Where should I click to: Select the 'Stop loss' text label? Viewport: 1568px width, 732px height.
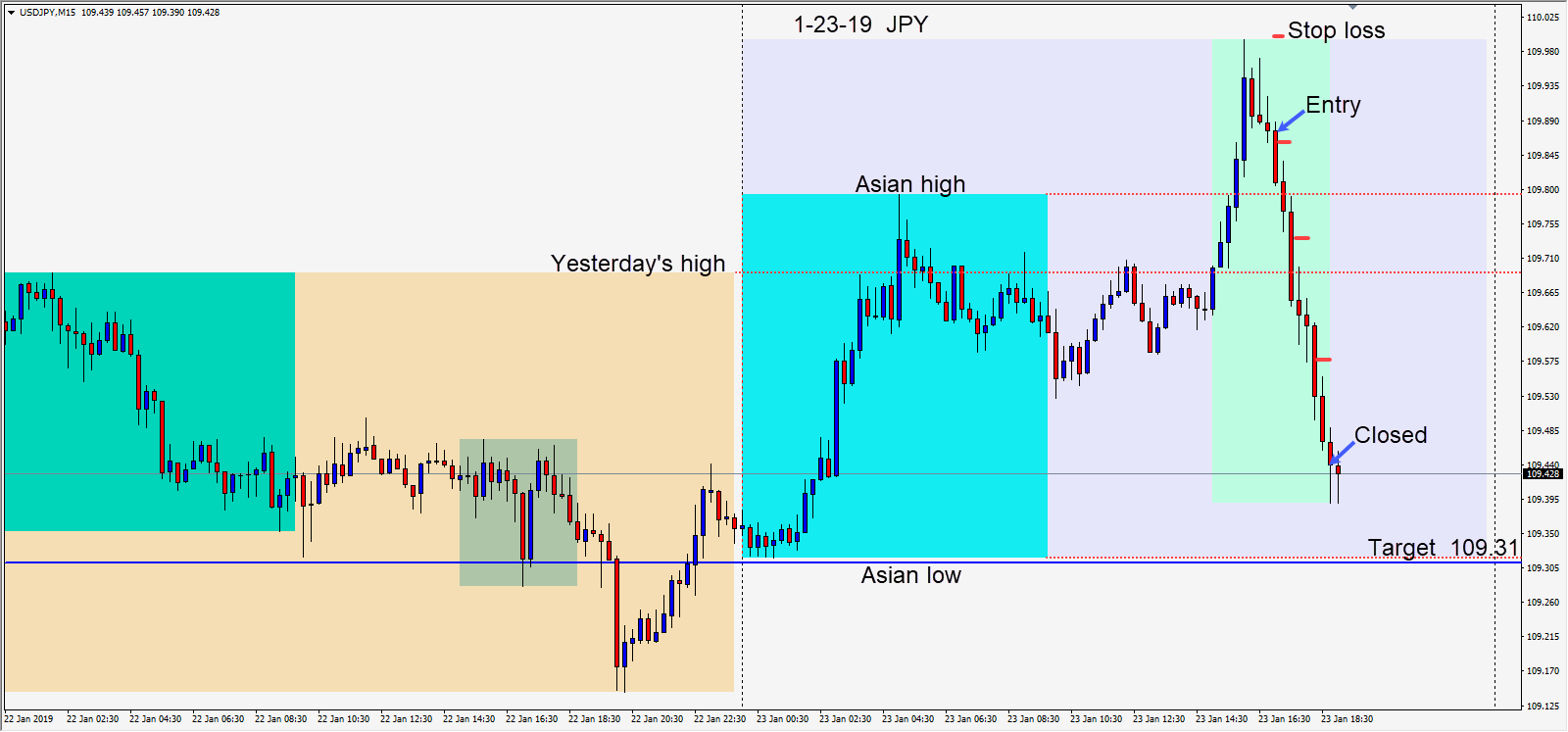(1336, 30)
